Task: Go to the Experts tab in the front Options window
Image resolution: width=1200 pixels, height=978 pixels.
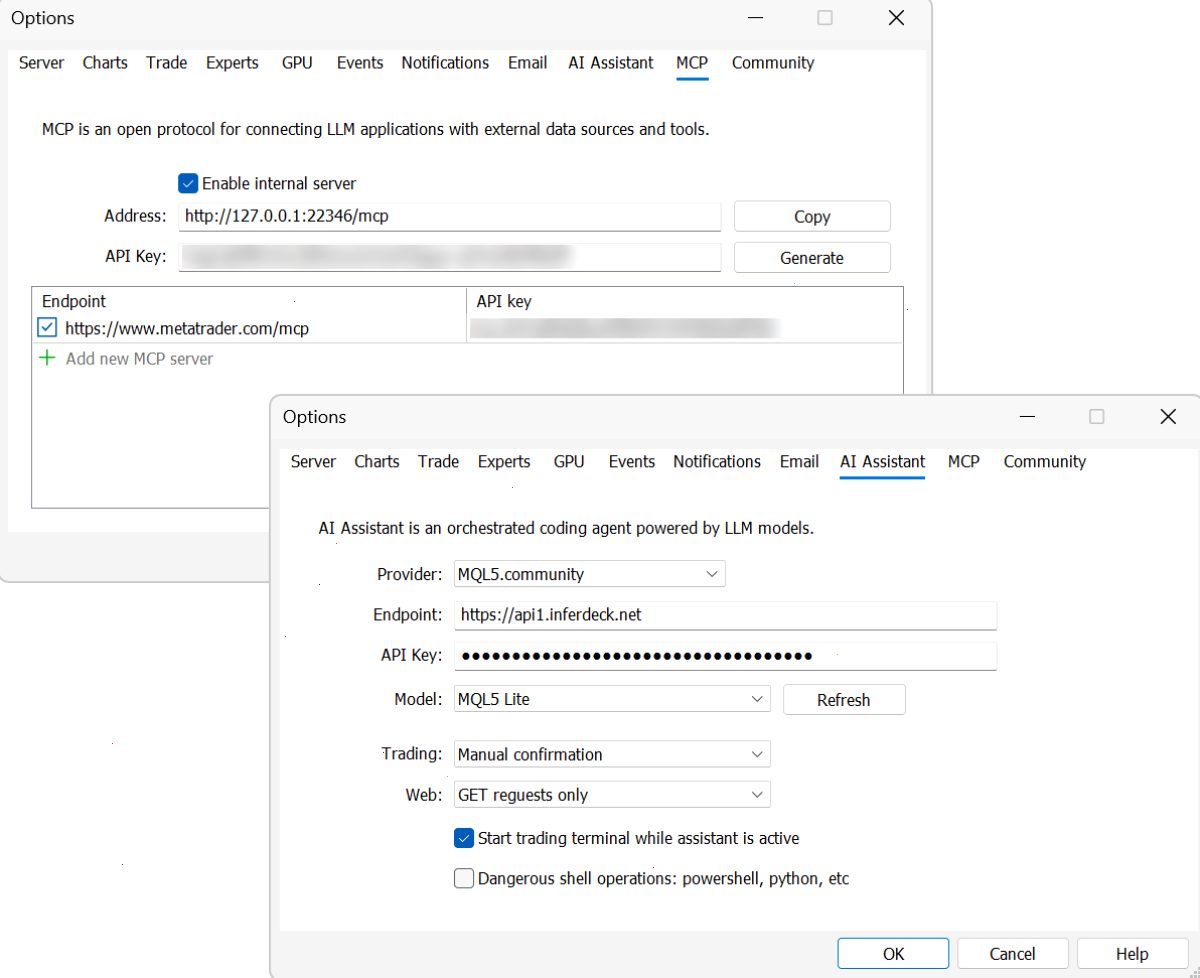Action: (x=504, y=461)
